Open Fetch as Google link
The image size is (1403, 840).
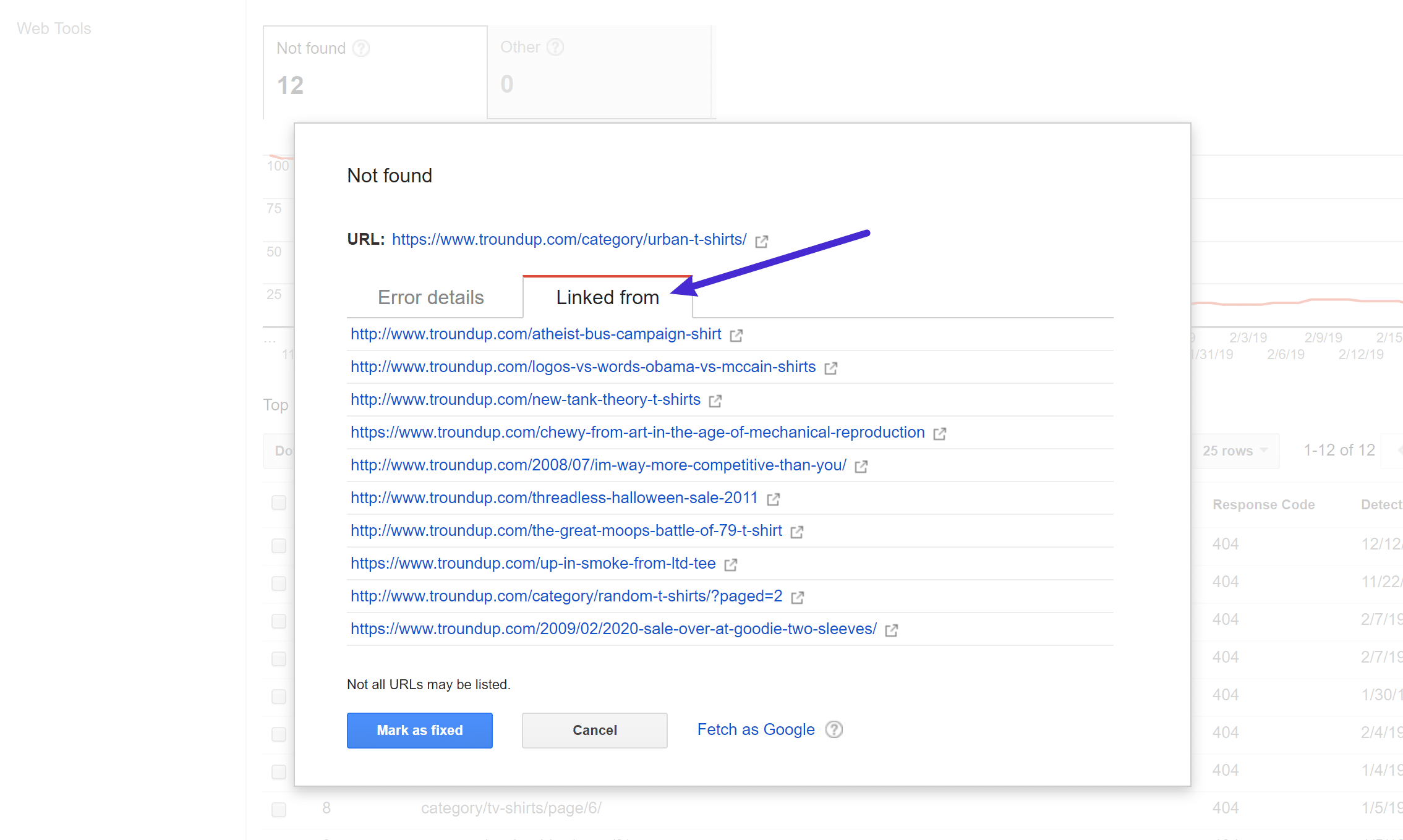[x=755, y=729]
